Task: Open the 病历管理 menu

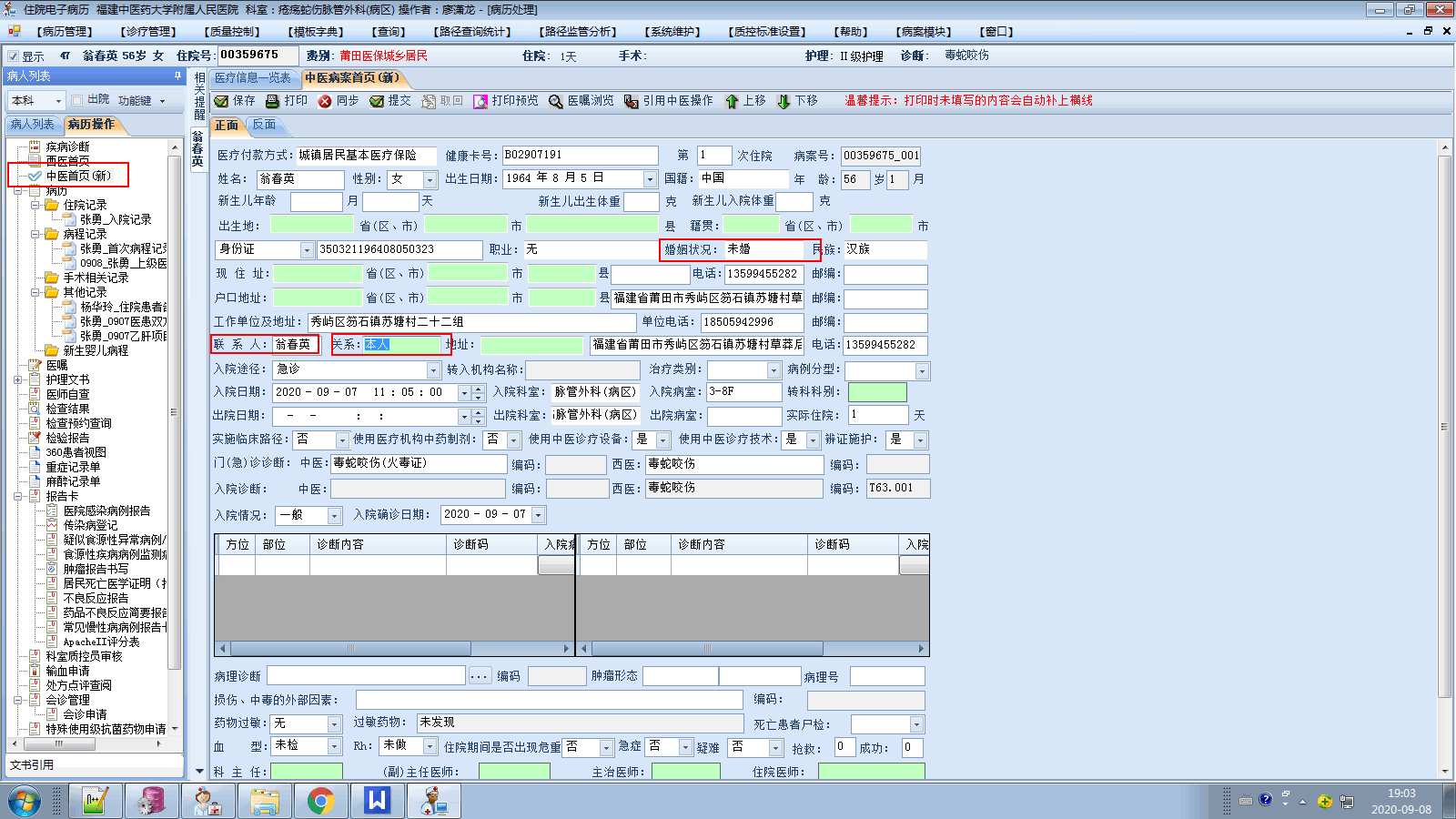Action: [65, 32]
